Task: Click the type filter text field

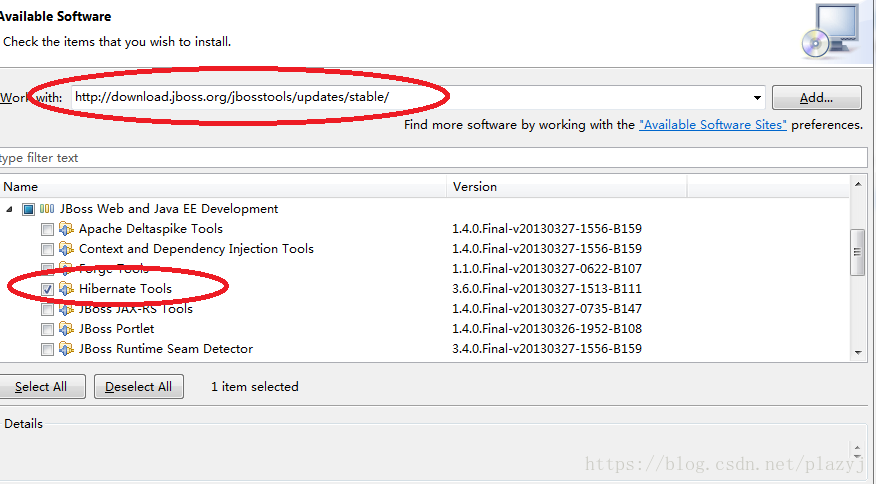Action: pyautogui.click(x=433, y=158)
